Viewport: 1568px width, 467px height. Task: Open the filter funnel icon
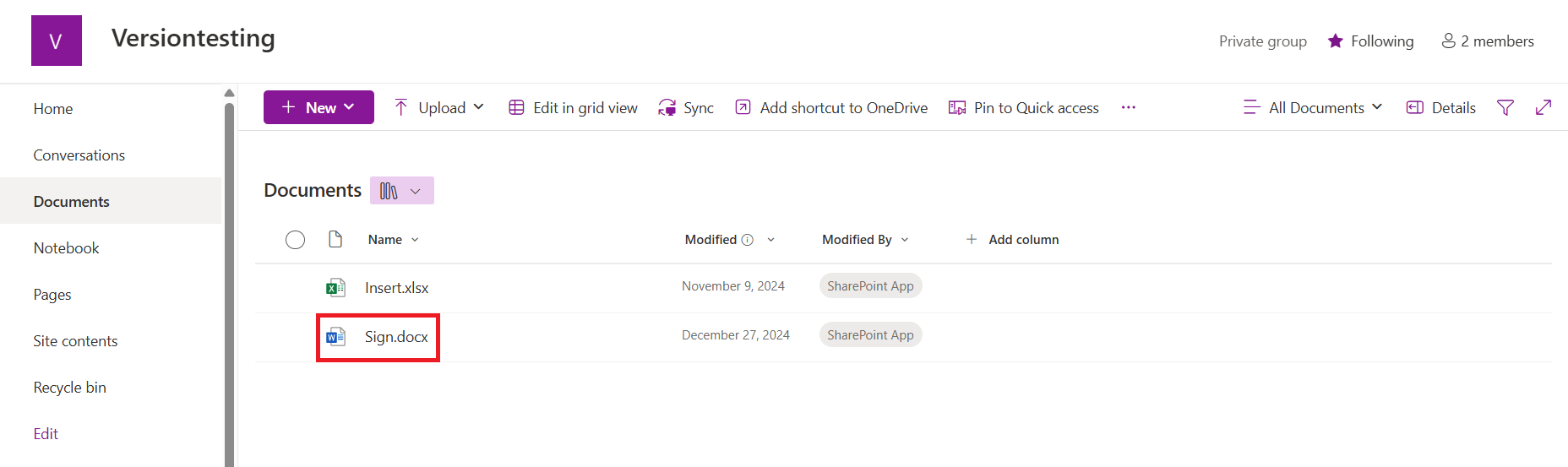1505,107
